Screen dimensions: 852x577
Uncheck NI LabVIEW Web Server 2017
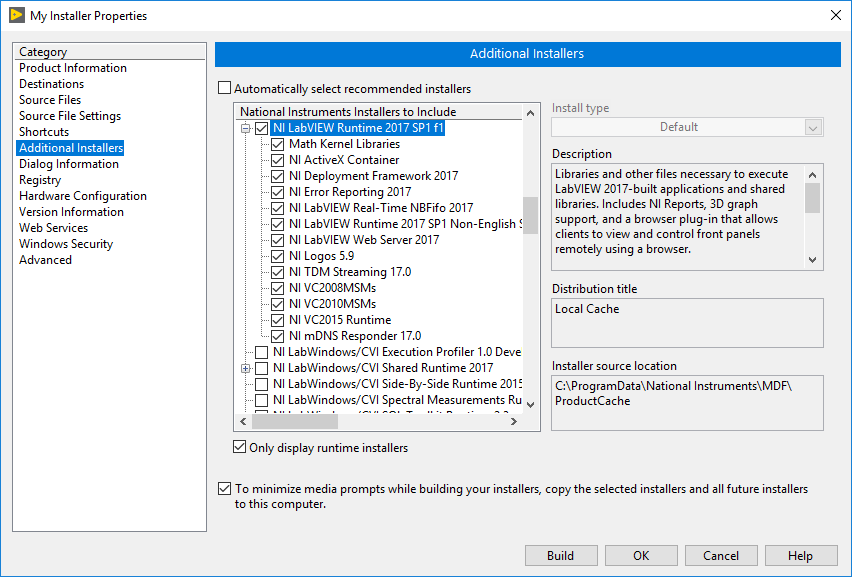278,240
